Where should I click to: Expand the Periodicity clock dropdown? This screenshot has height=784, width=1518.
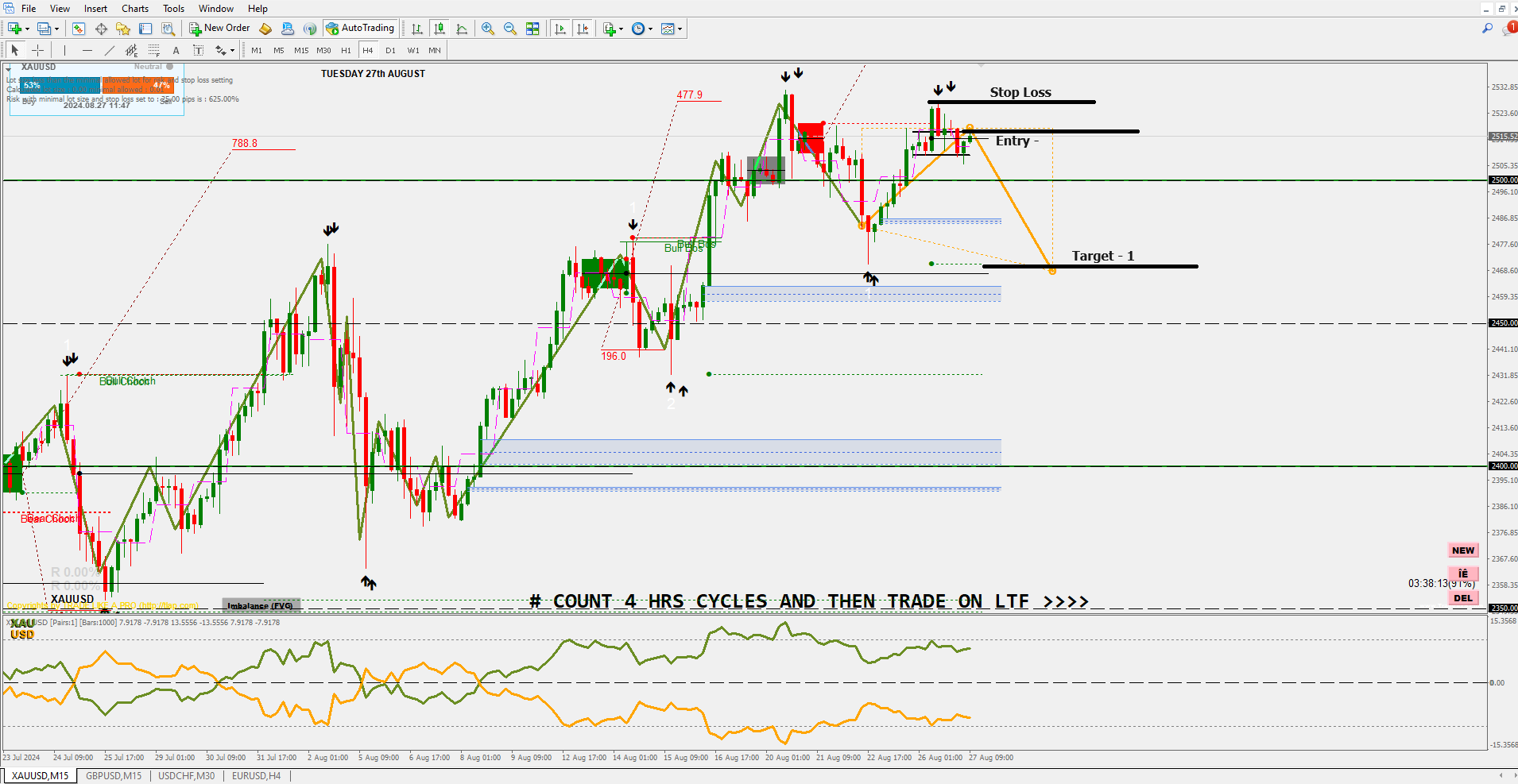(651, 29)
